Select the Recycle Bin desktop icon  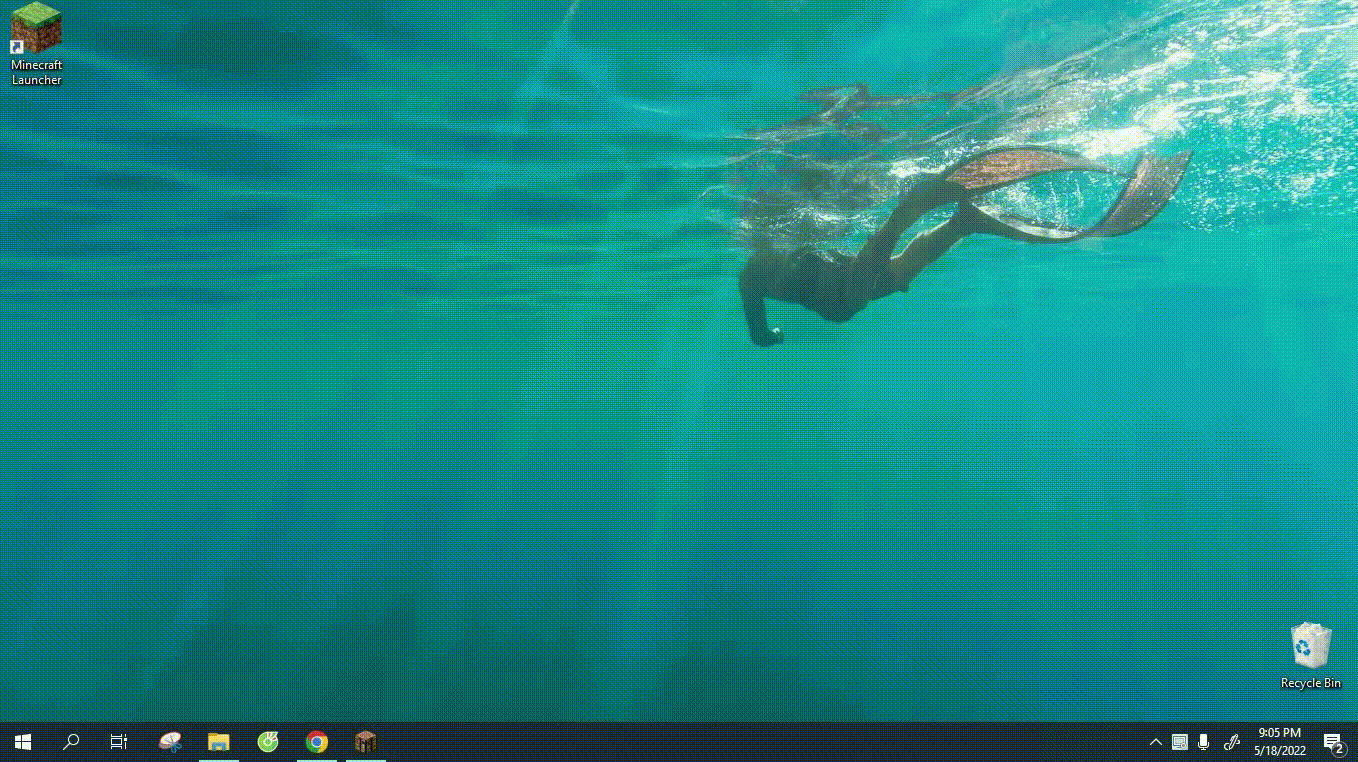click(1310, 656)
